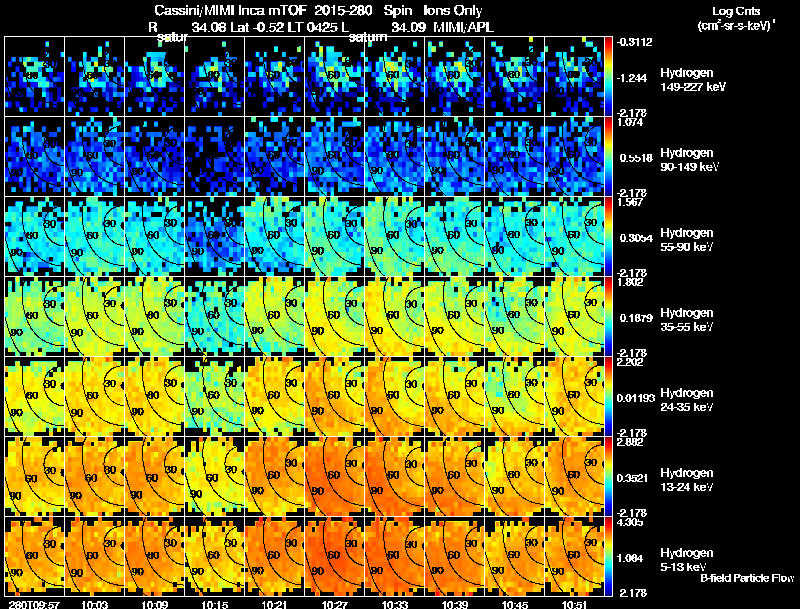Click the '-0.3112' colorbar maximum value

click(x=634, y=42)
